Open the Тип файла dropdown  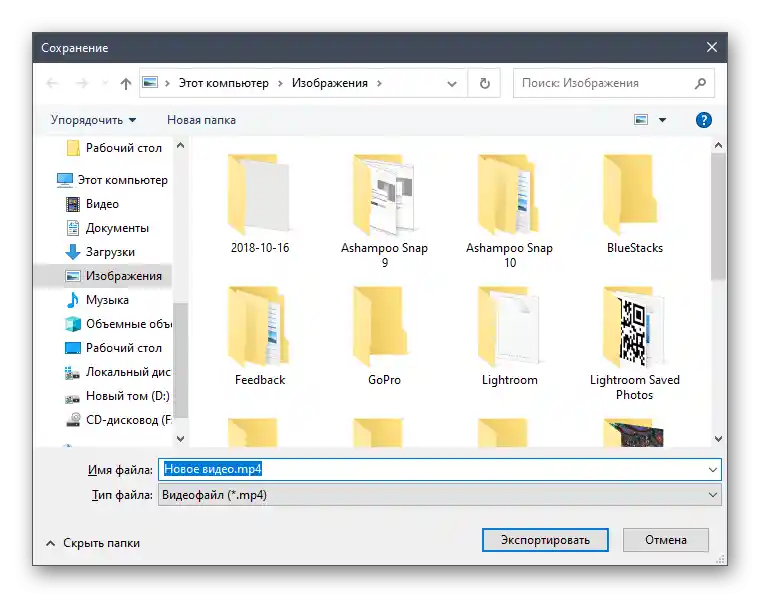point(438,494)
